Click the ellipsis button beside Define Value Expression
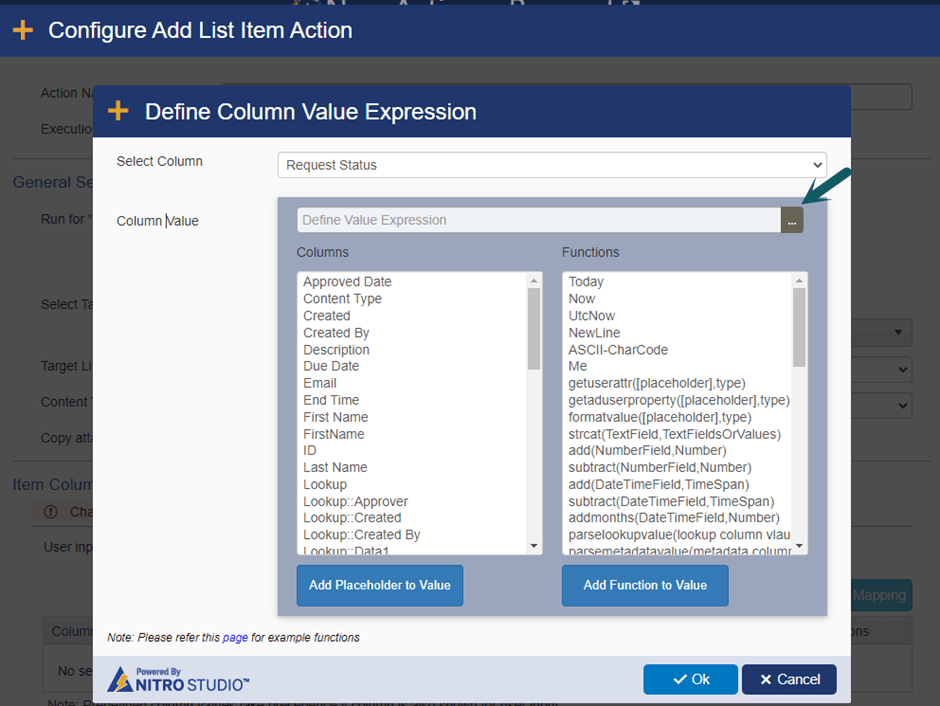The width and height of the screenshot is (940, 706). pos(791,221)
